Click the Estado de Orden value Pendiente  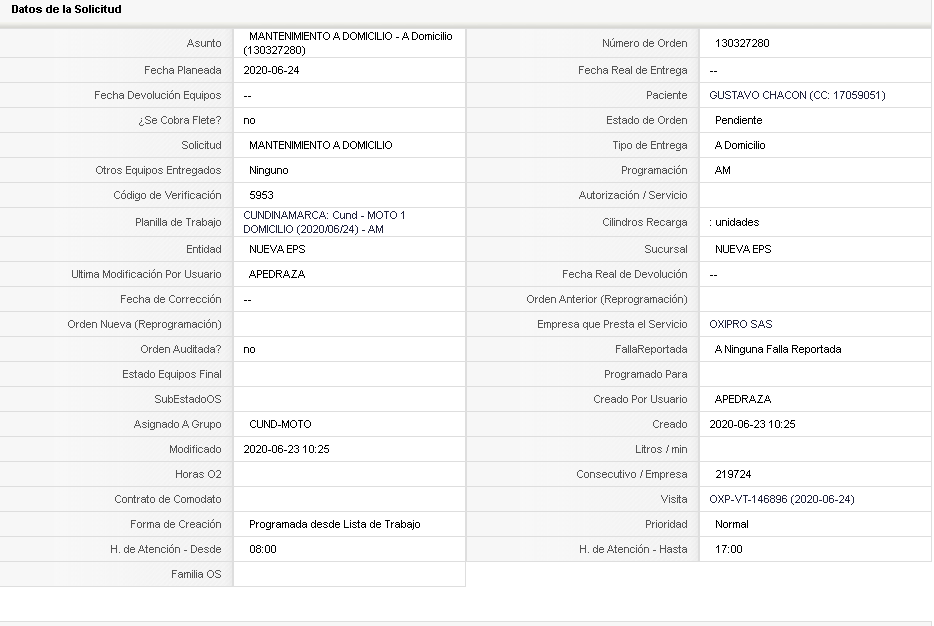click(x=738, y=120)
